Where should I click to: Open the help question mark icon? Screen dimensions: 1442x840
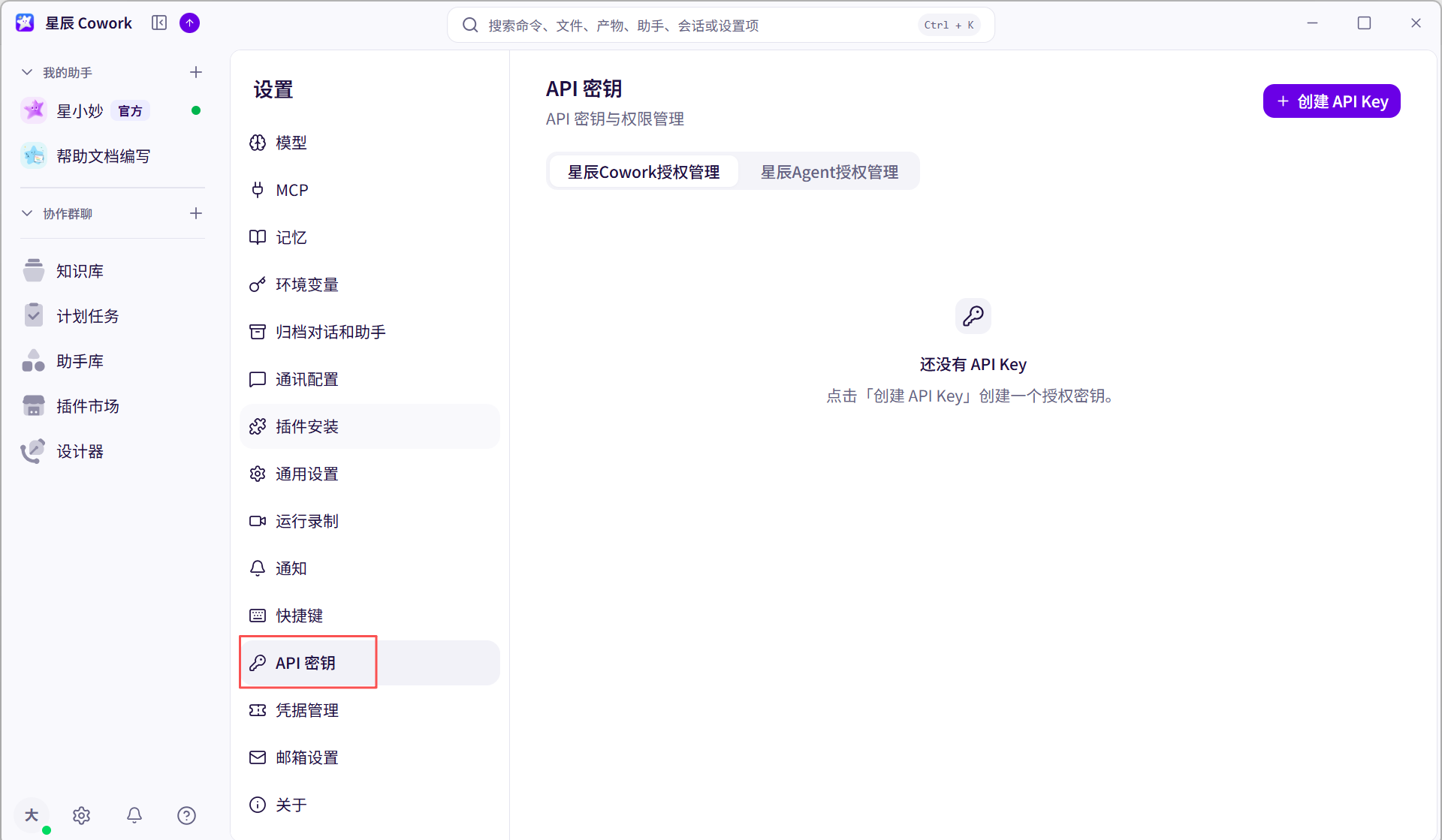coord(187,815)
